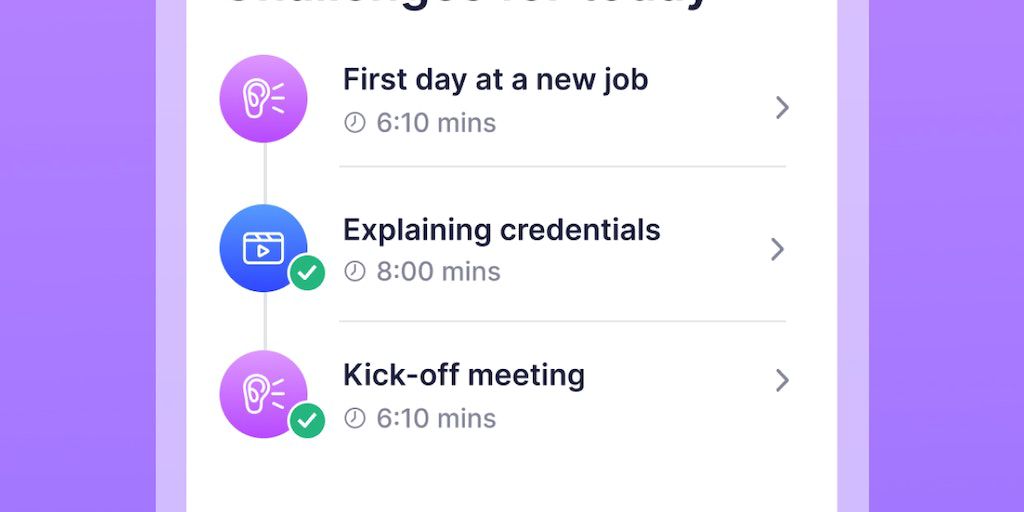Select the "Explaining credentials" challenge title
This screenshot has width=1024, height=512.
(x=501, y=230)
